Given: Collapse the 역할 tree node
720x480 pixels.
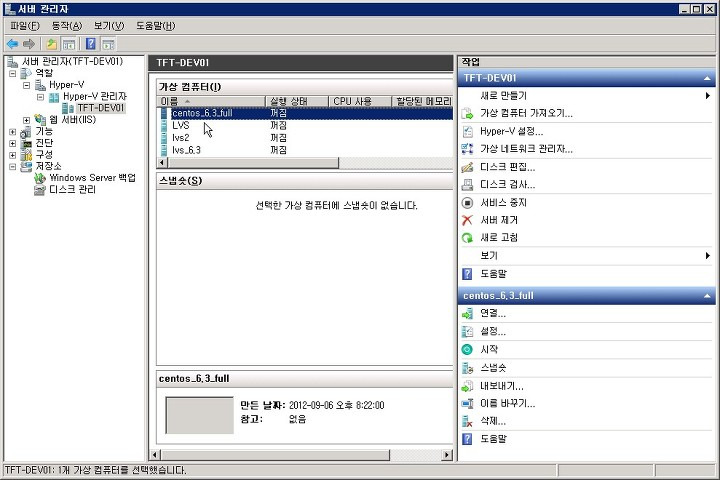Looking at the screenshot, I should [12, 73].
